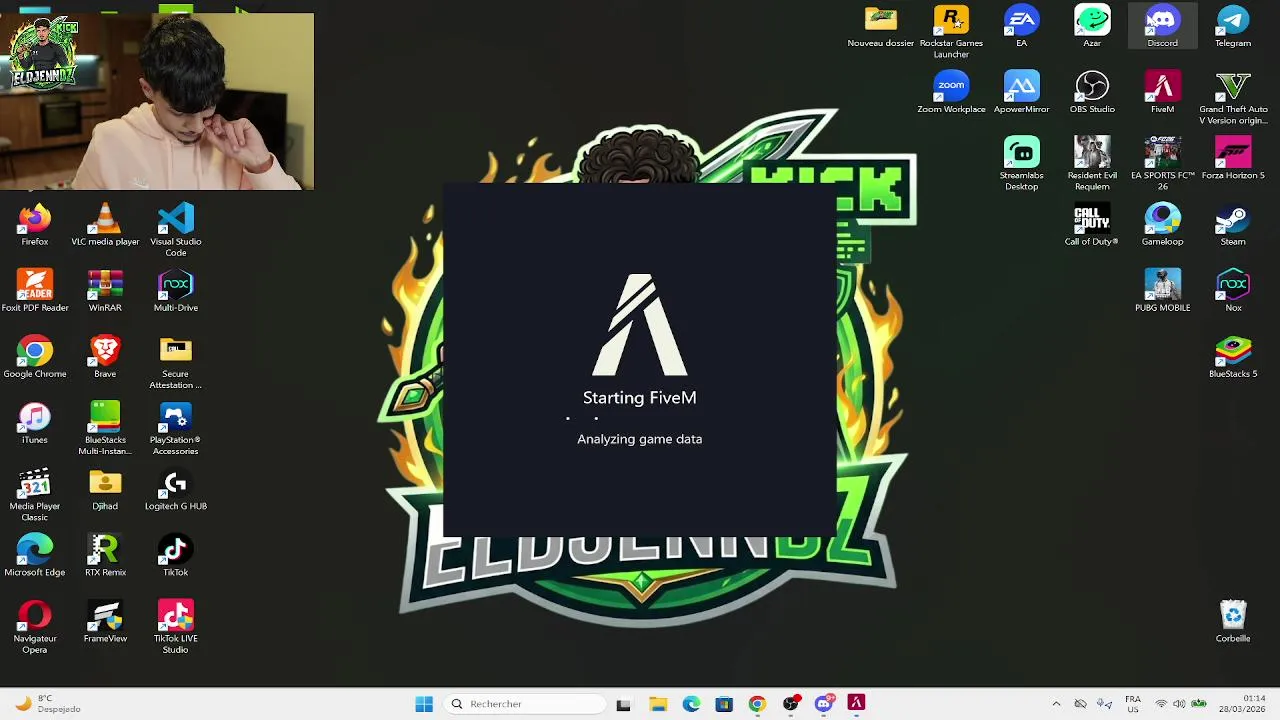The image size is (1280, 720).
Task: Open PlayStation Accessories icon
Action: click(x=175, y=429)
